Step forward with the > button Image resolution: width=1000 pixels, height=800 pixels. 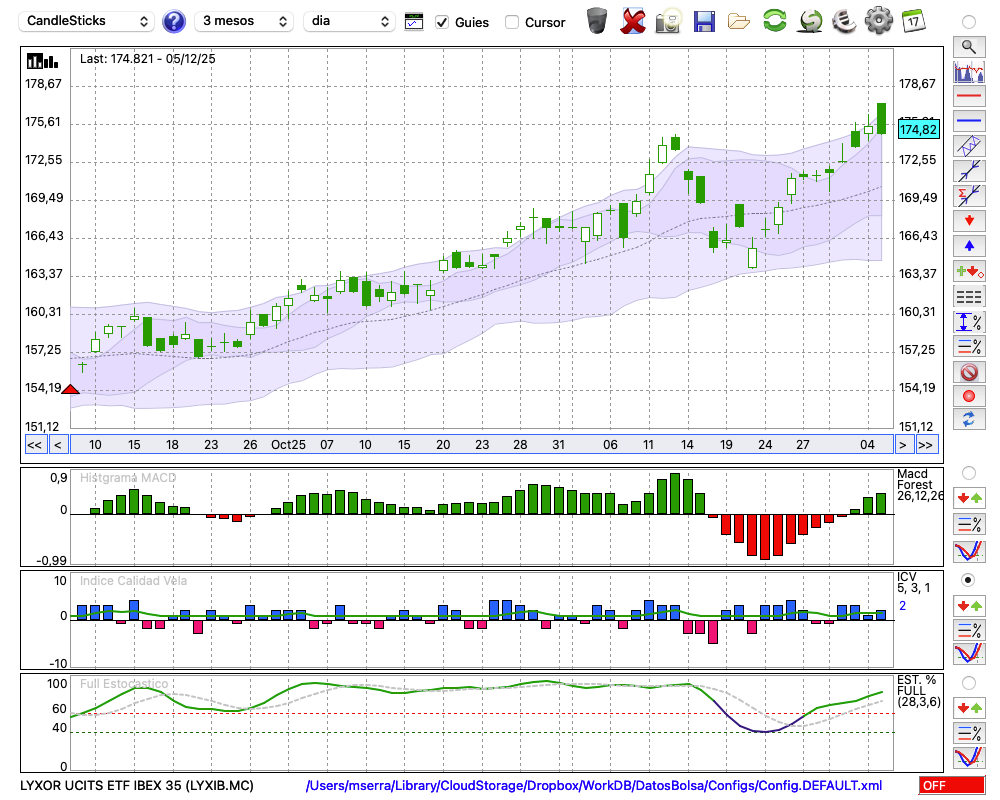902,445
